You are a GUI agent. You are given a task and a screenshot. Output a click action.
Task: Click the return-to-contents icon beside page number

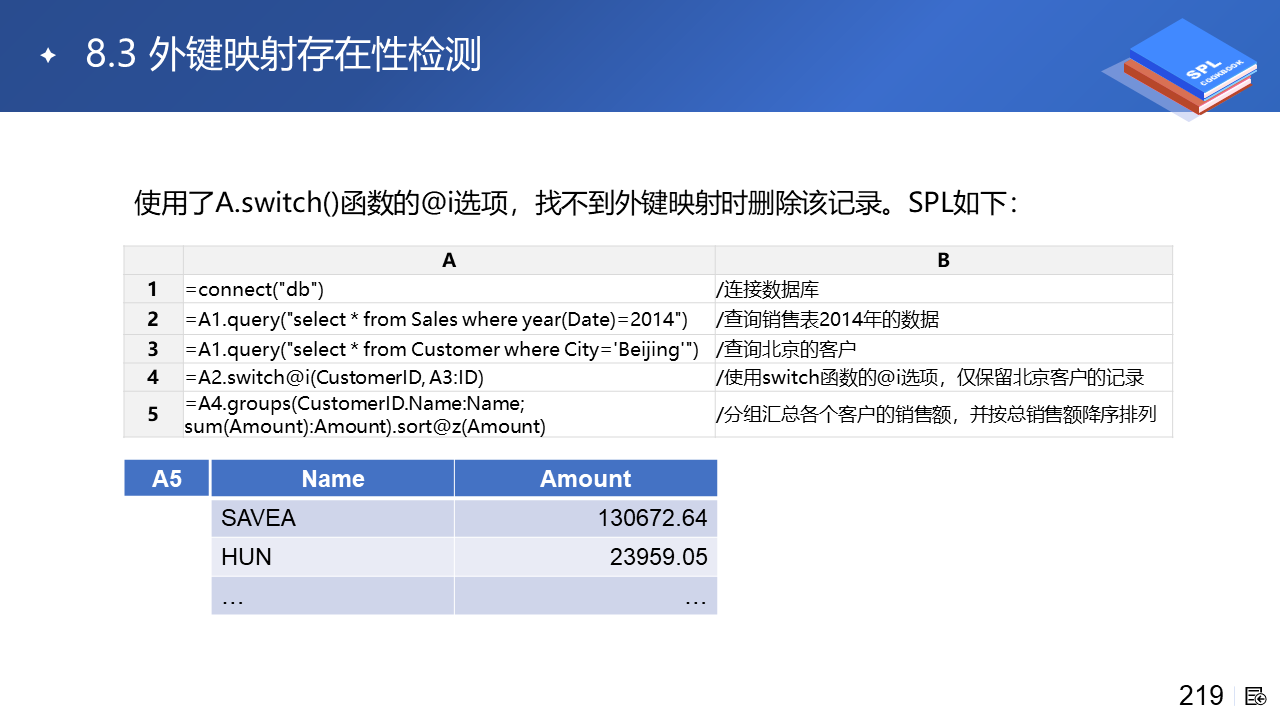(1256, 696)
